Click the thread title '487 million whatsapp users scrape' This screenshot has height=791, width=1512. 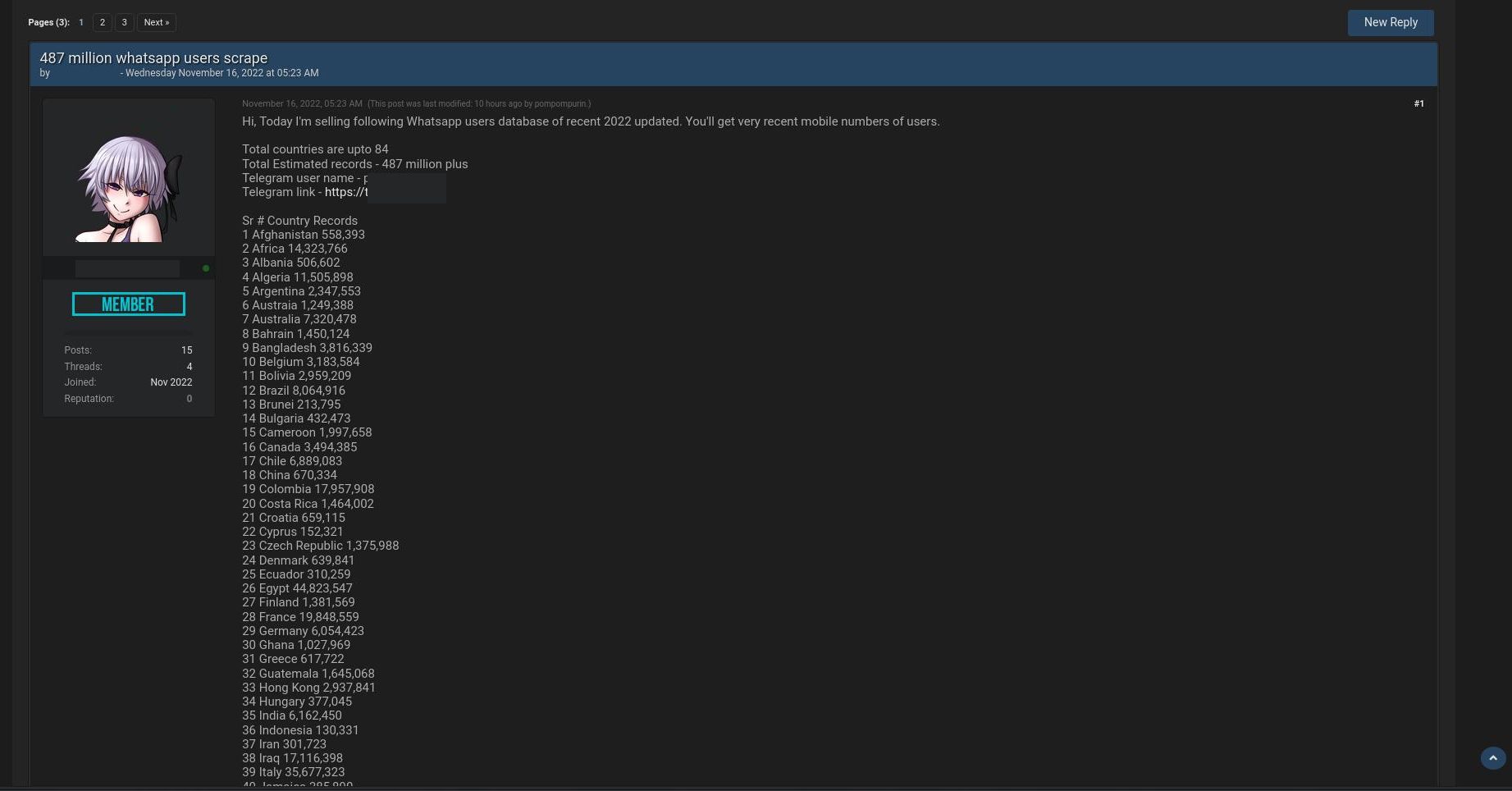point(153,58)
